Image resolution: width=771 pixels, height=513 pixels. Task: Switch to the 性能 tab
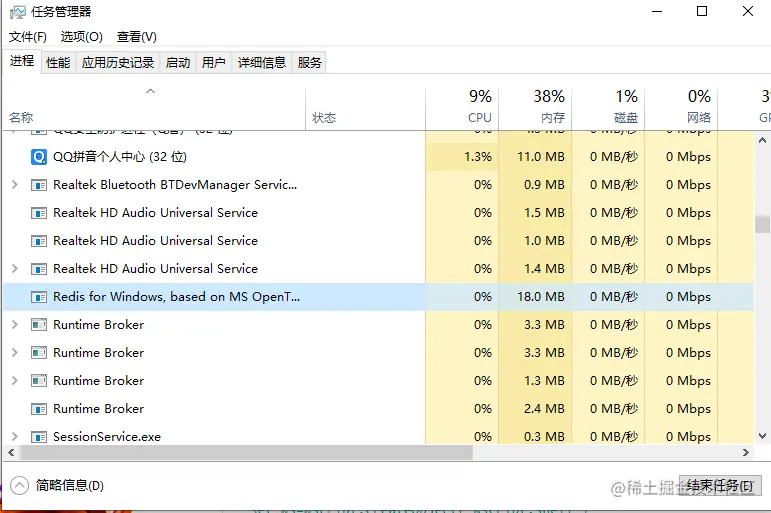point(58,62)
